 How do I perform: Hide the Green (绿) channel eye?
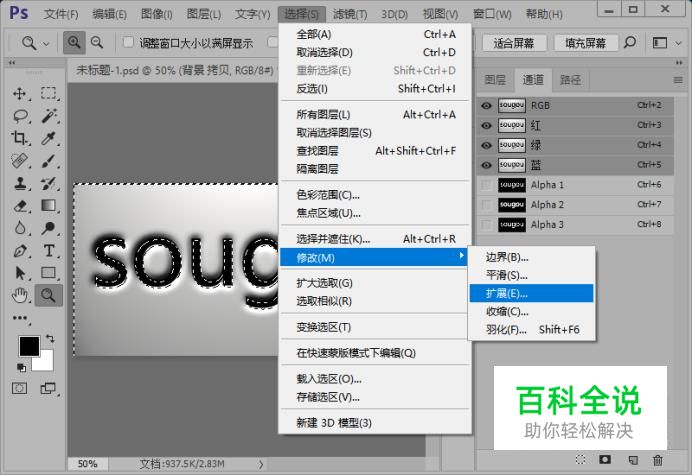point(486,145)
